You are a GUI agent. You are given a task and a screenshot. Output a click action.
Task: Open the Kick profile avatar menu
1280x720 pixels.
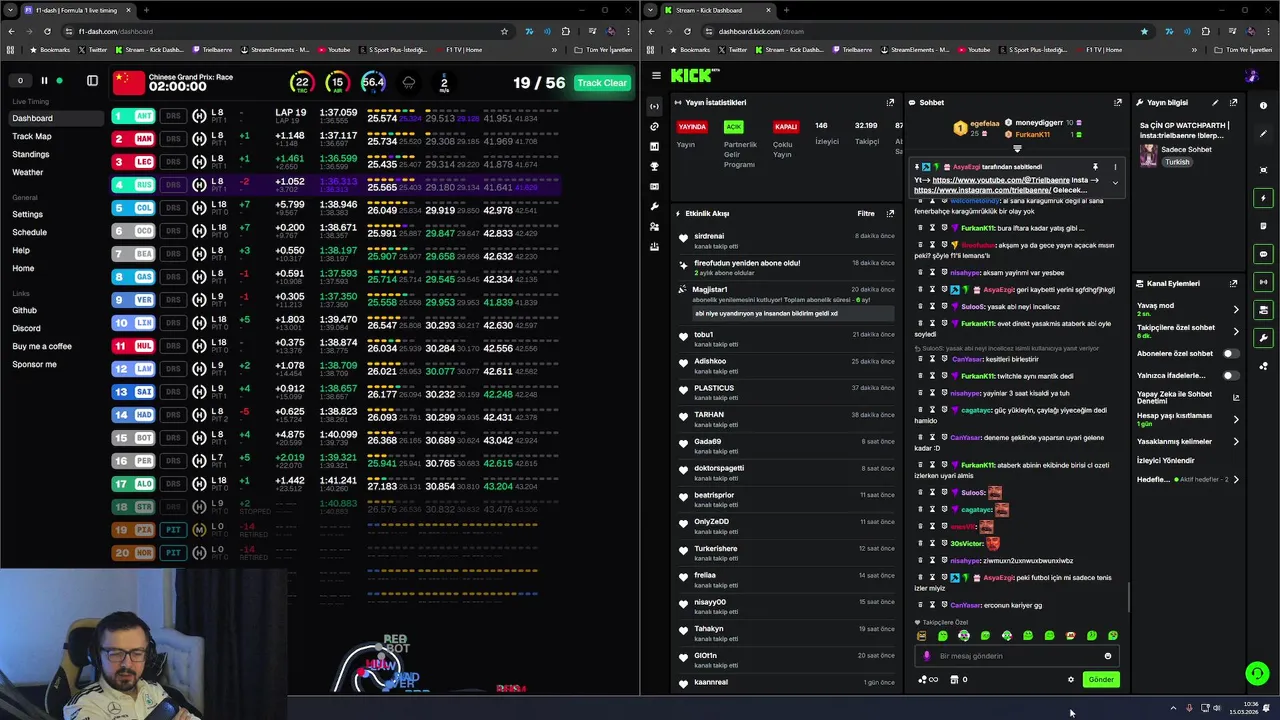coord(1252,75)
